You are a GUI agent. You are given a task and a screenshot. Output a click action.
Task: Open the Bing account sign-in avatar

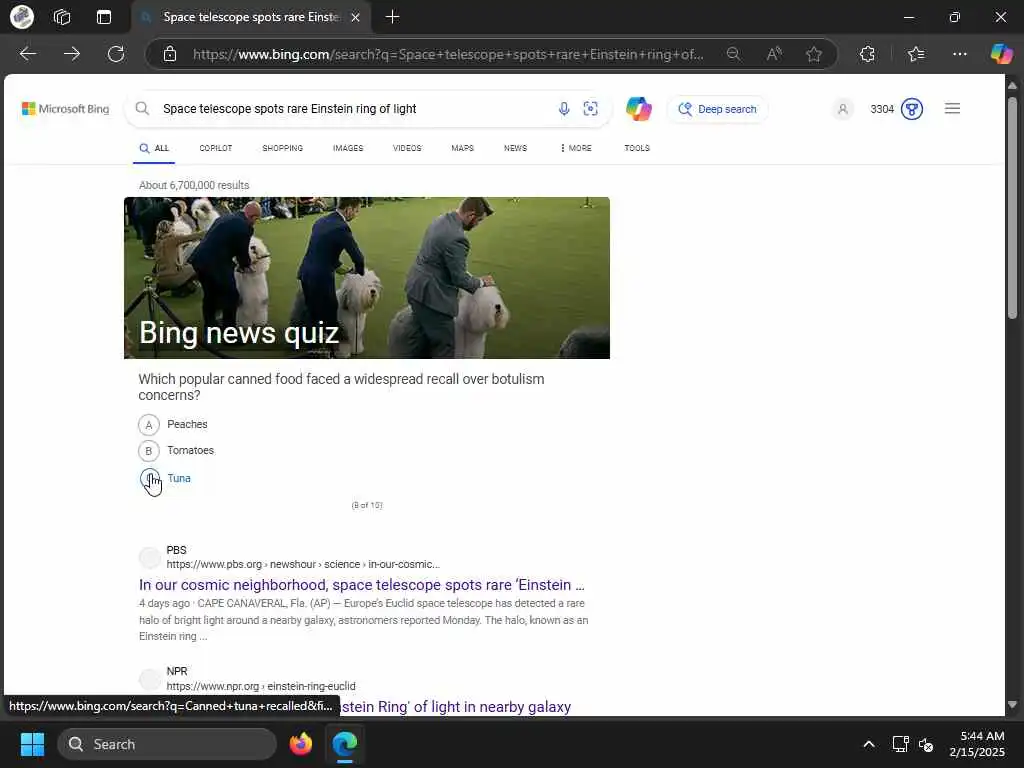[x=843, y=109]
